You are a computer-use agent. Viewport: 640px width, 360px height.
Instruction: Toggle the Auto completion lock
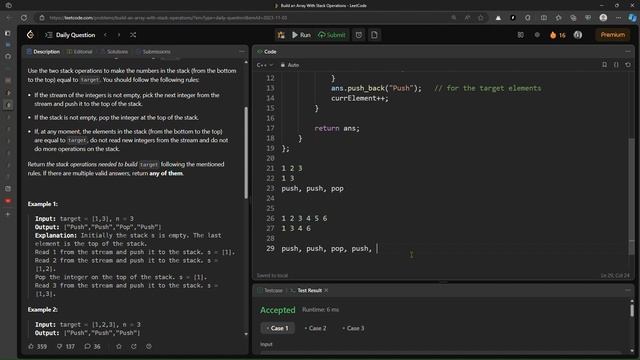tap(290, 65)
